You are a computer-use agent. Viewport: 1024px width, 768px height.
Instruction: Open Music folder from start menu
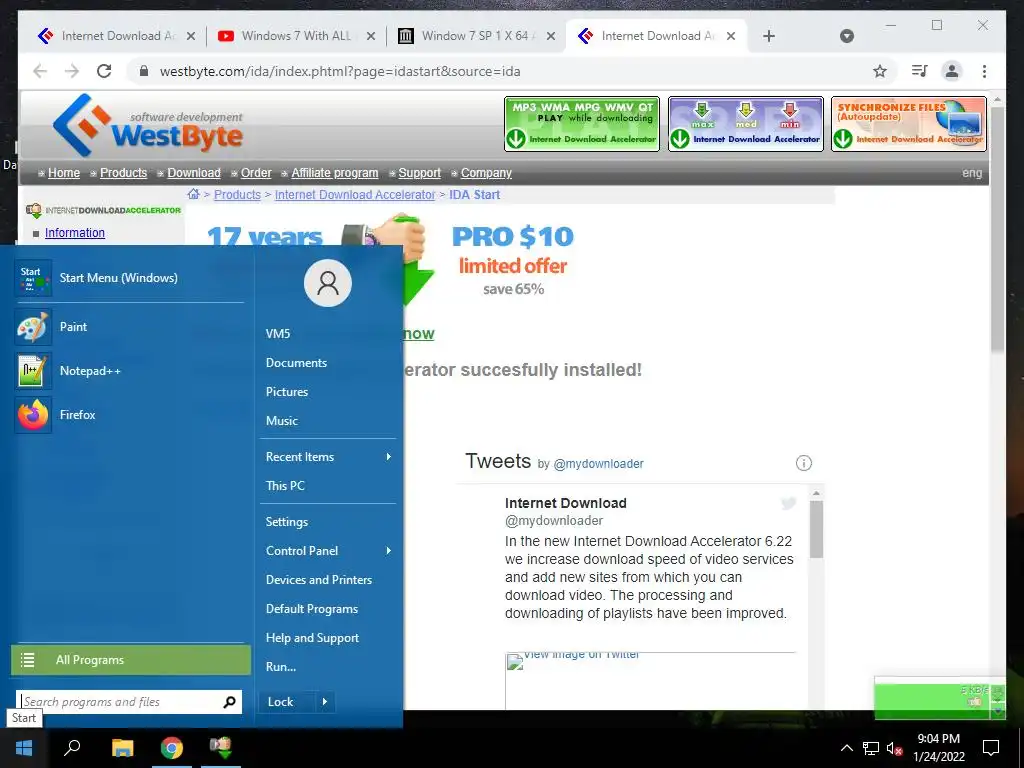281,421
